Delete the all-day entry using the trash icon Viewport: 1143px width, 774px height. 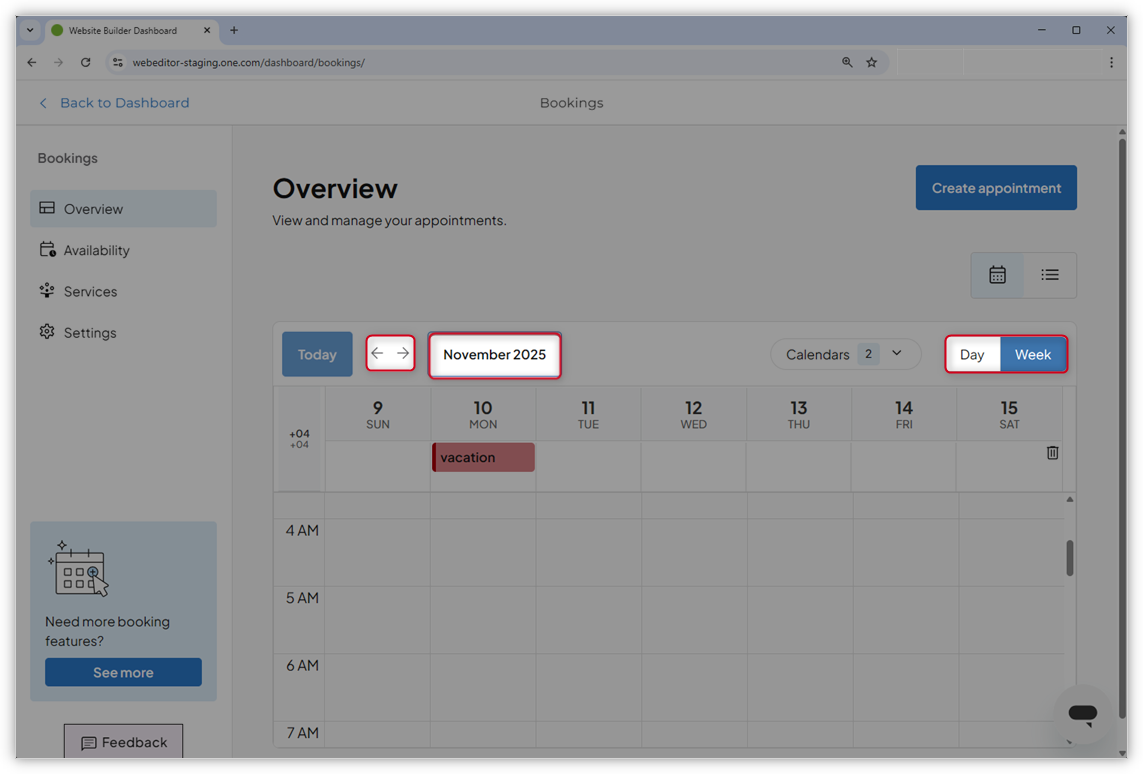[1052, 452]
